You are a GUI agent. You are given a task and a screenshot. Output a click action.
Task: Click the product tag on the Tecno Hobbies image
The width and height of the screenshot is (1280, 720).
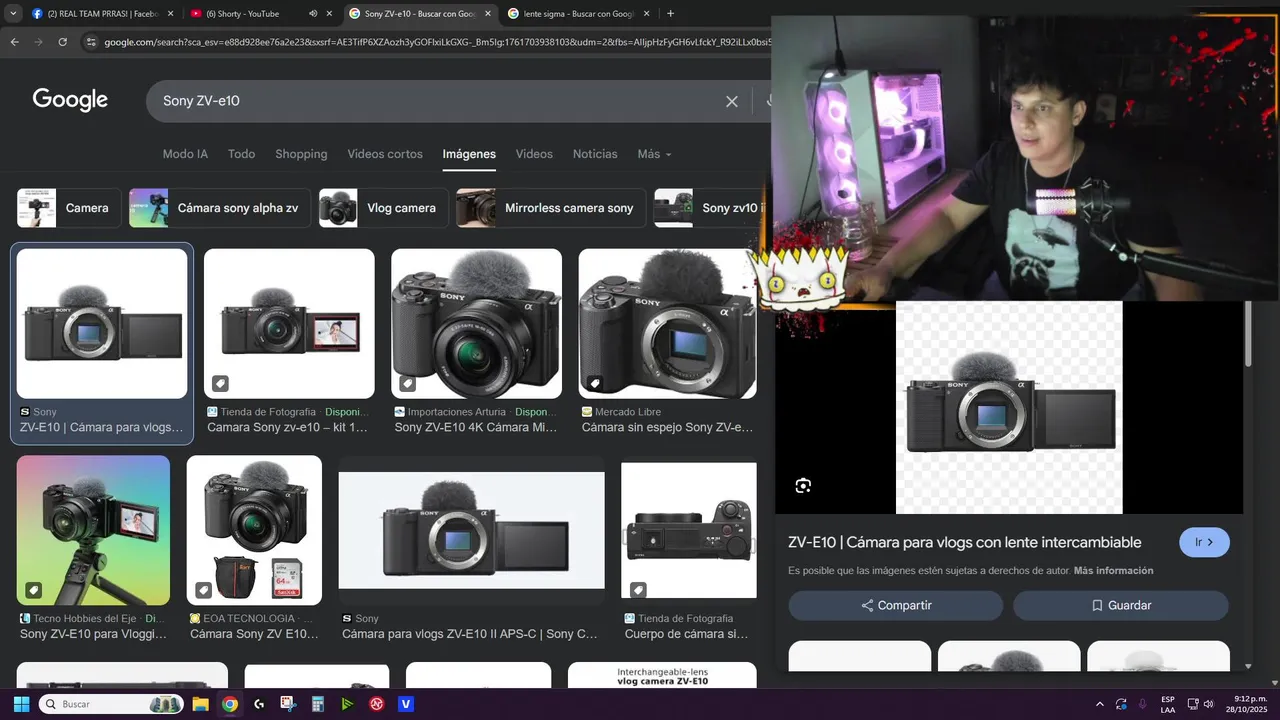33,590
